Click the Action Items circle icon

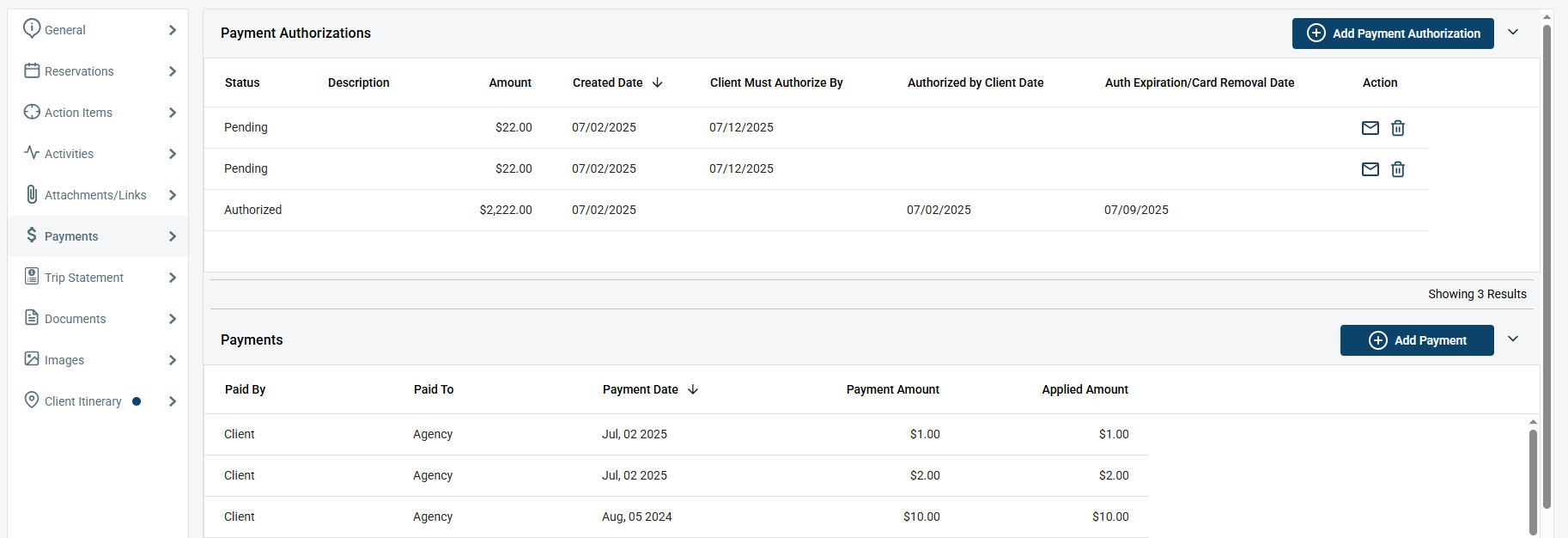coord(32,112)
